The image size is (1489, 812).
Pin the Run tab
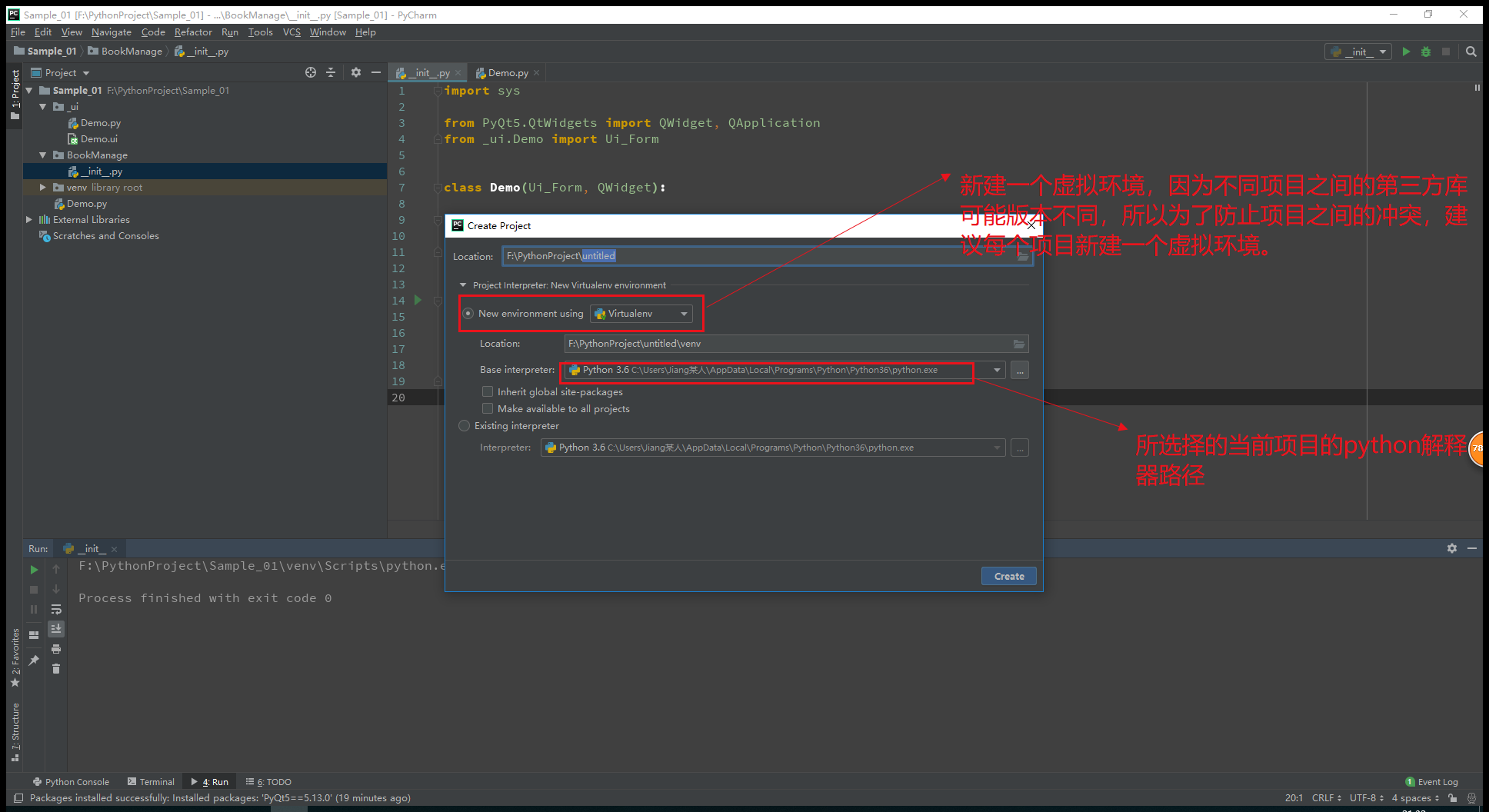pos(34,660)
